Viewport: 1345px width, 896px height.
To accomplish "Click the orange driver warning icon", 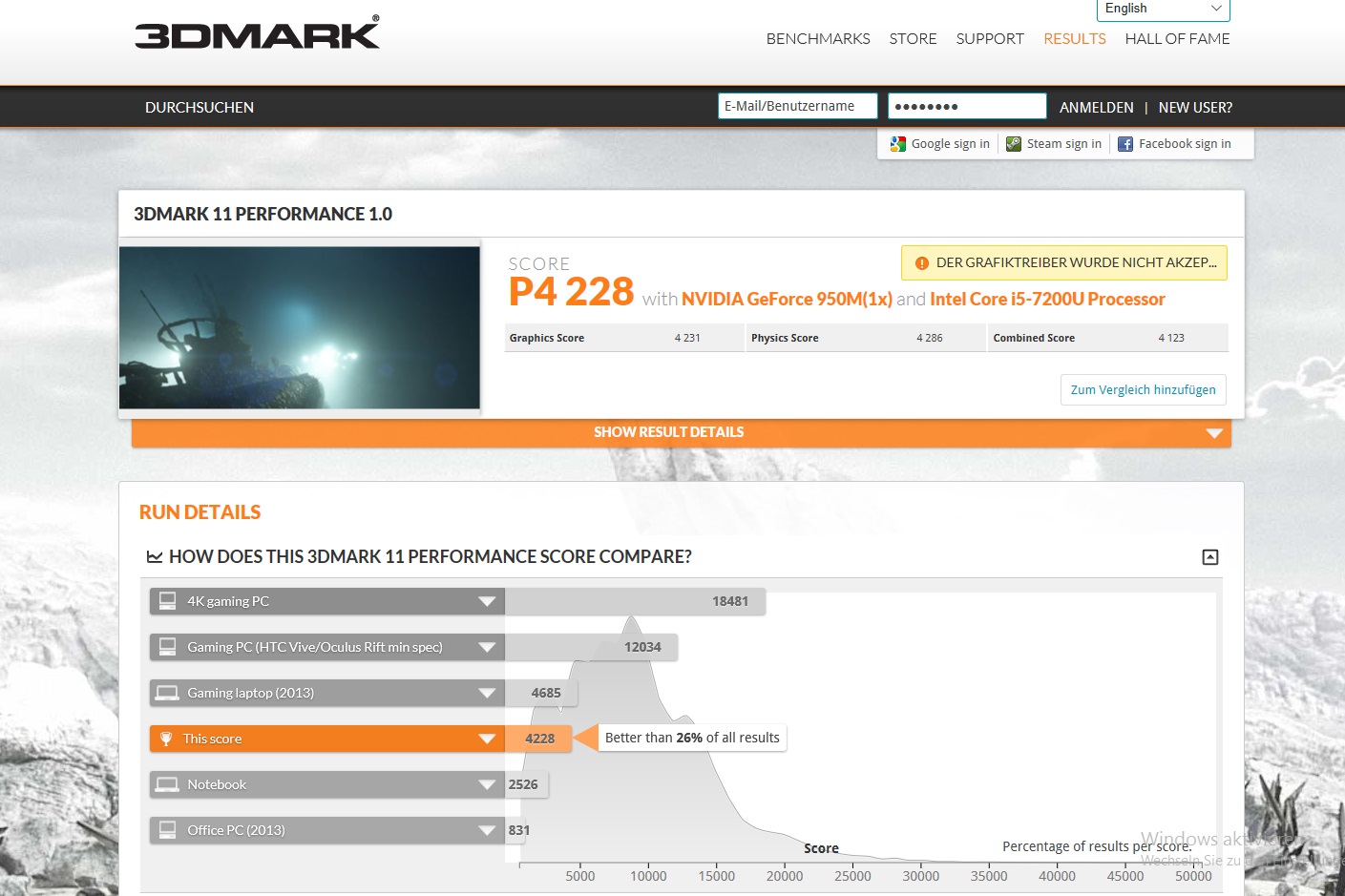I will click(922, 263).
